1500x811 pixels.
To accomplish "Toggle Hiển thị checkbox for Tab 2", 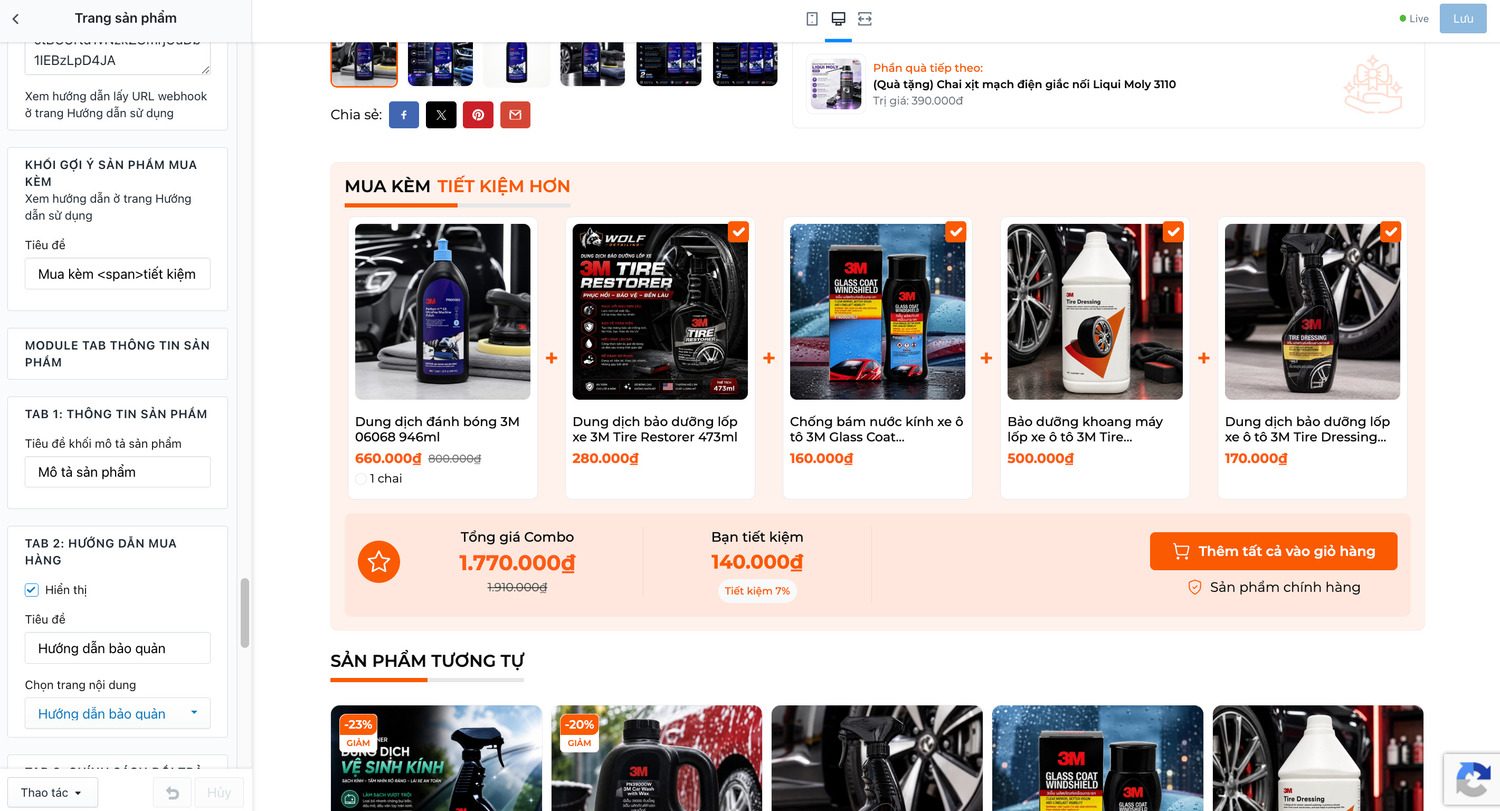I will (x=32, y=590).
